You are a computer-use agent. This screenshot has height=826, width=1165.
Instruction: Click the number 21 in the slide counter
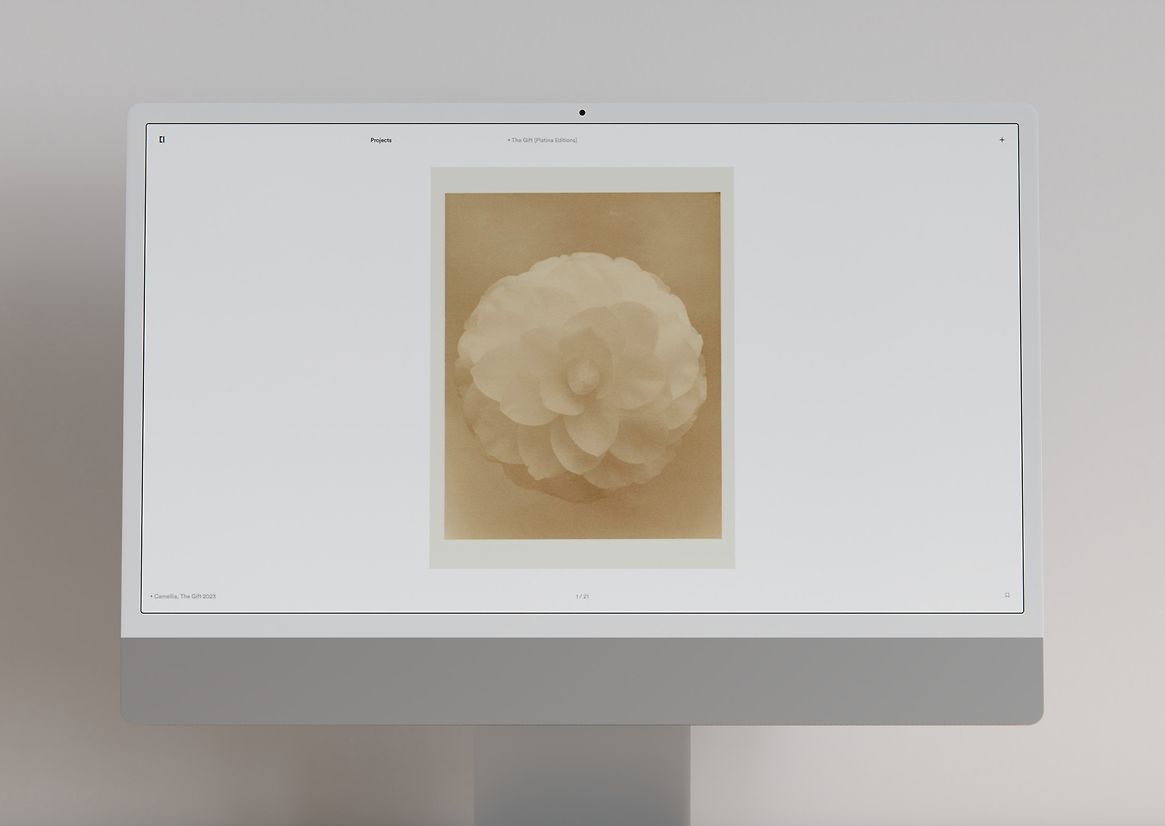tap(586, 596)
